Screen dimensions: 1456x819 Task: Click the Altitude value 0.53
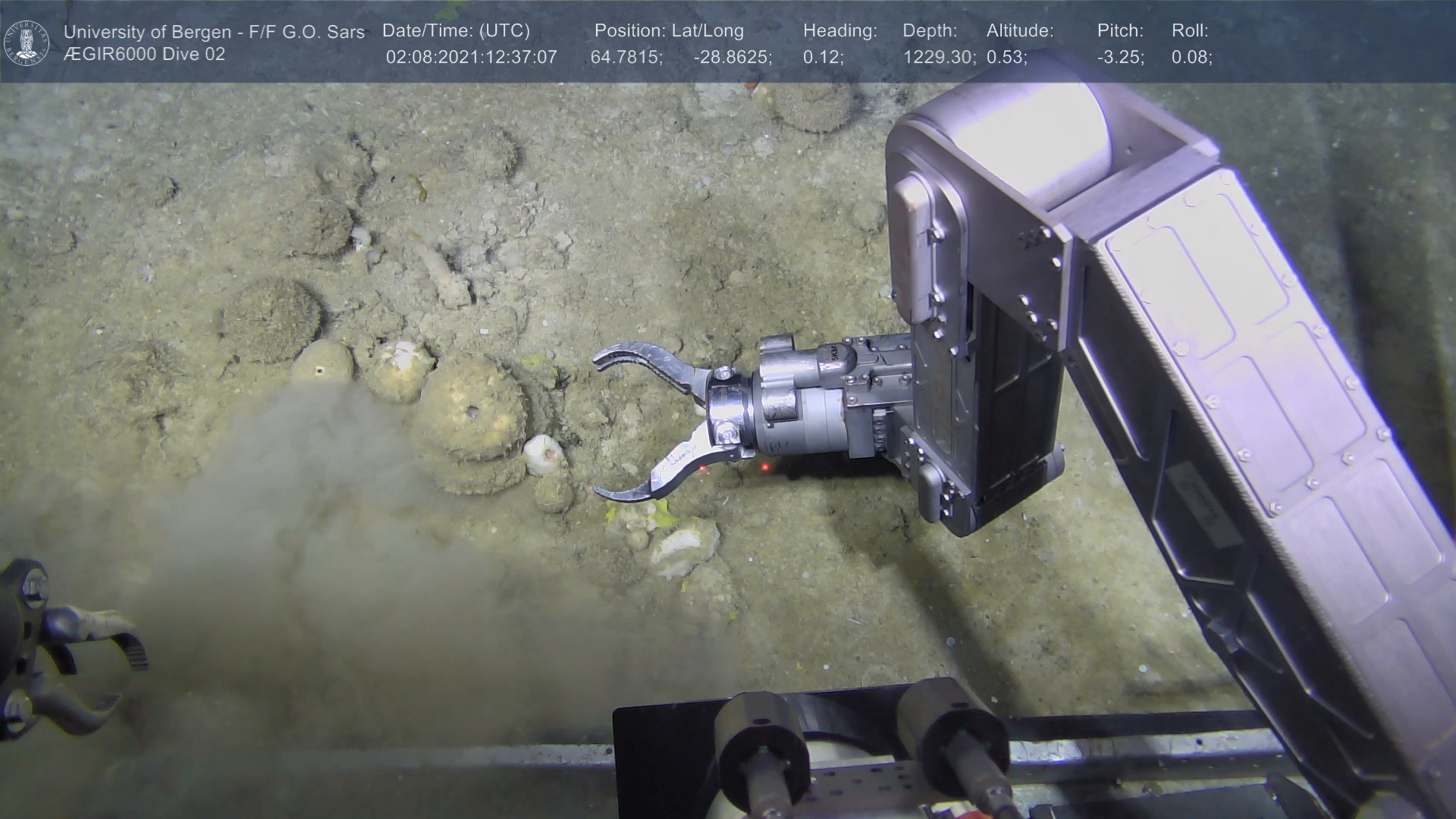[1006, 58]
